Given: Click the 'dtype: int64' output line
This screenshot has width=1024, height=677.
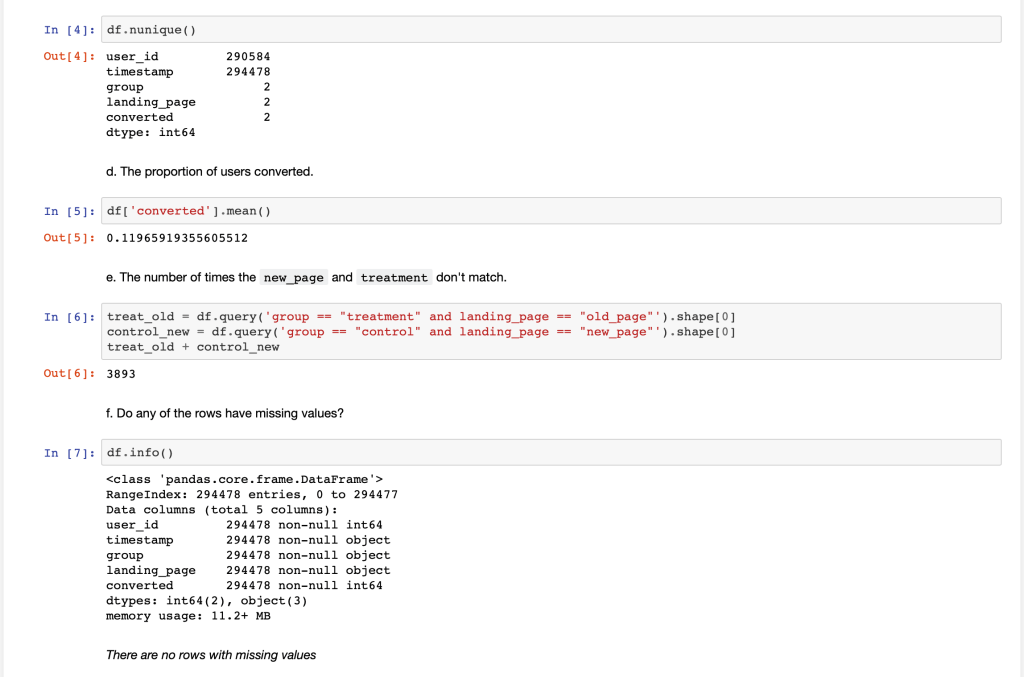Looking at the screenshot, I should click(150, 132).
